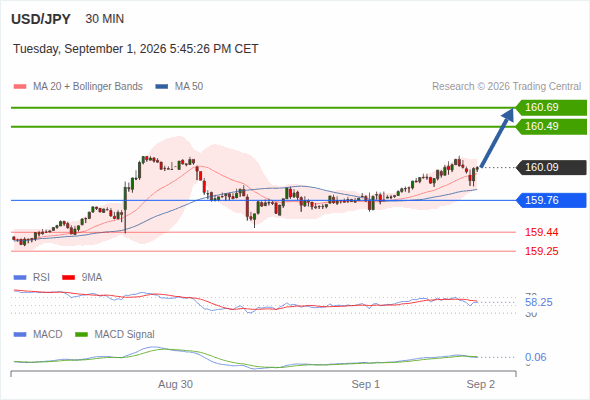
Task: Click the 9MA red legend marker
Action: point(68,278)
